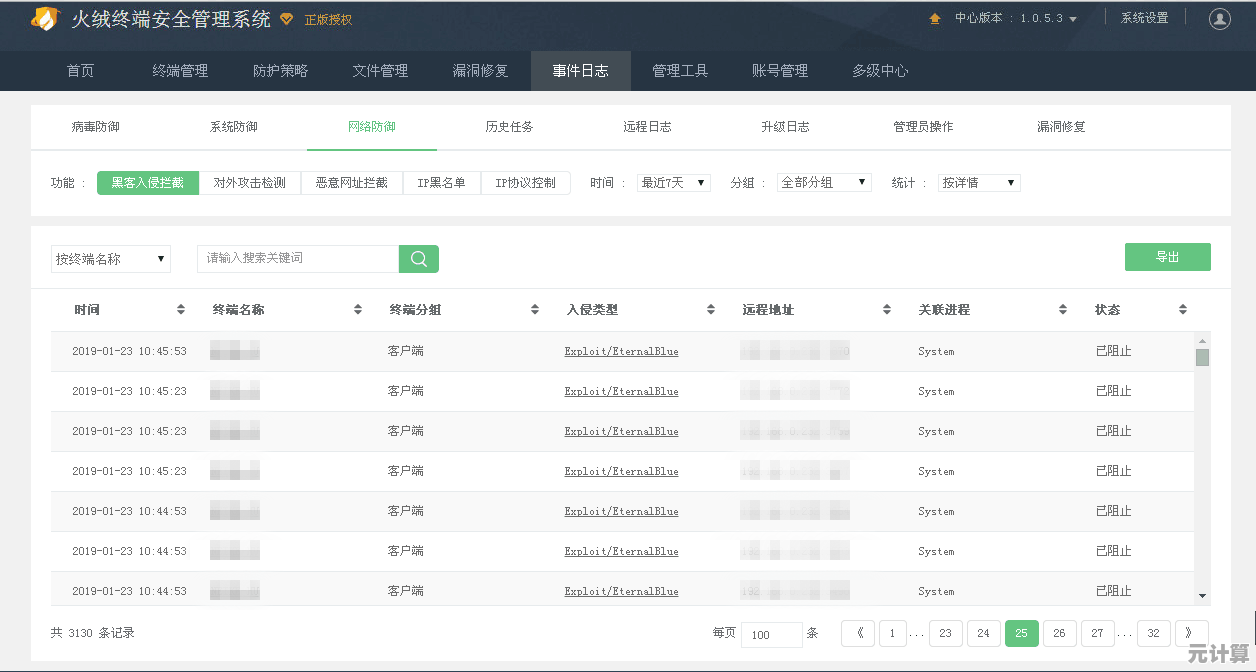Sort table by 终端名称 column arrows

click(358, 310)
